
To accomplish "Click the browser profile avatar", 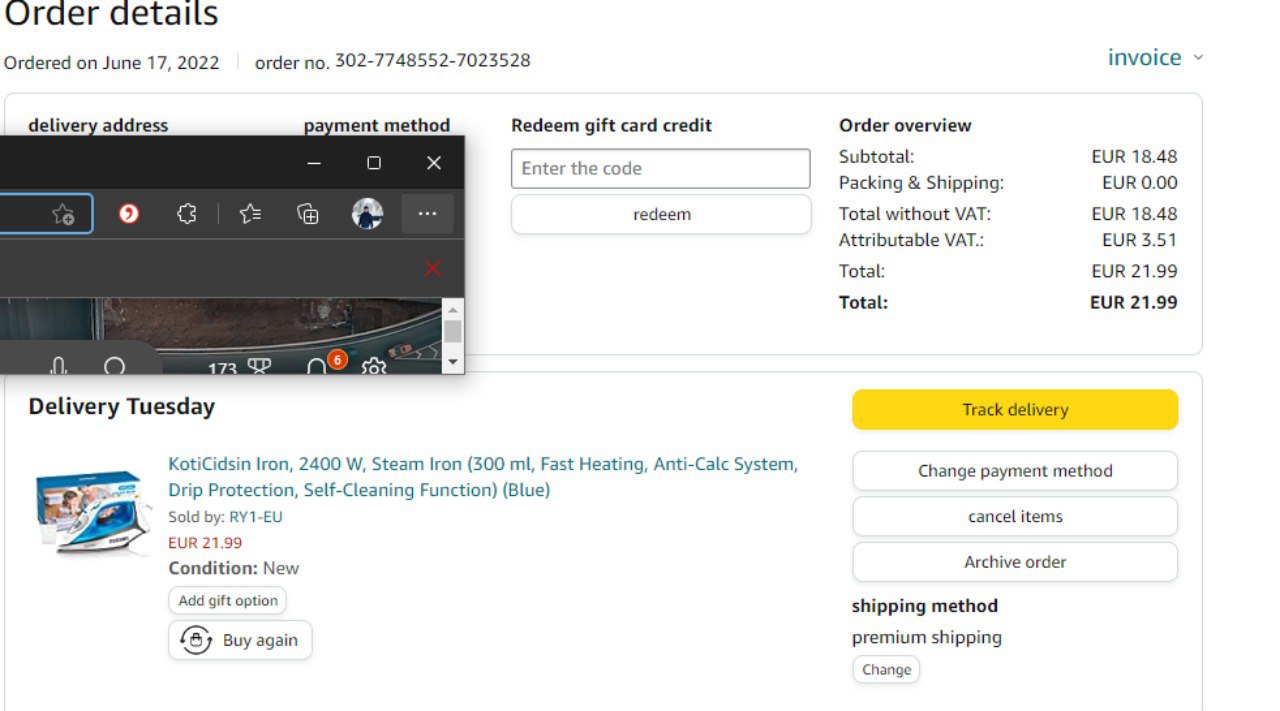I will (367, 214).
